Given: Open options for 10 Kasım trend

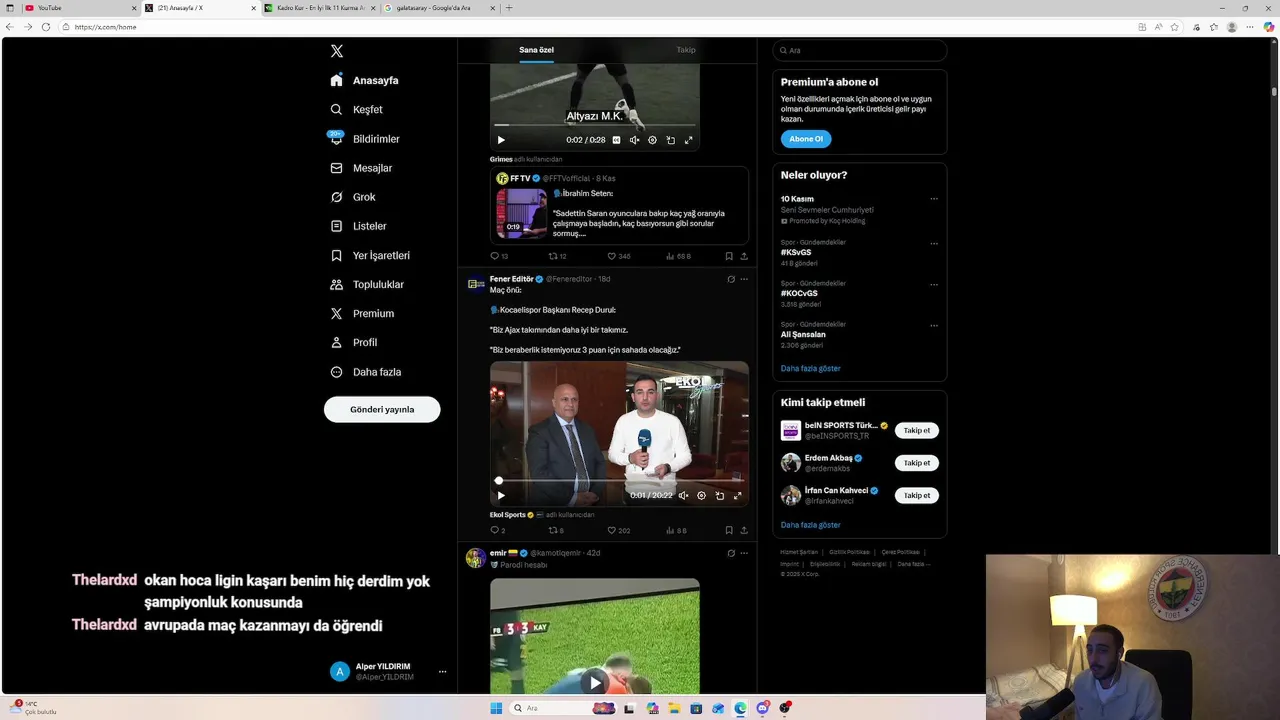Looking at the screenshot, I should coord(934,199).
